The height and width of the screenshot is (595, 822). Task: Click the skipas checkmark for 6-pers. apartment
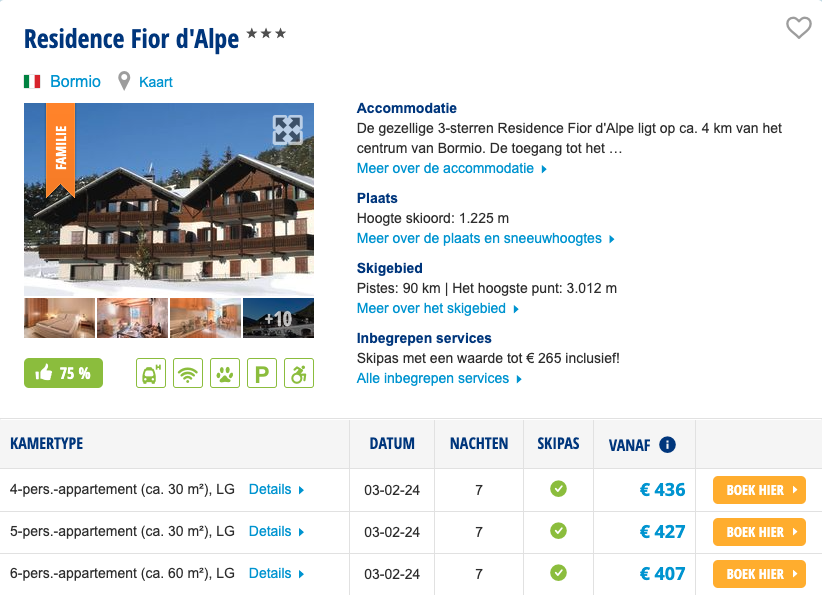coord(558,574)
